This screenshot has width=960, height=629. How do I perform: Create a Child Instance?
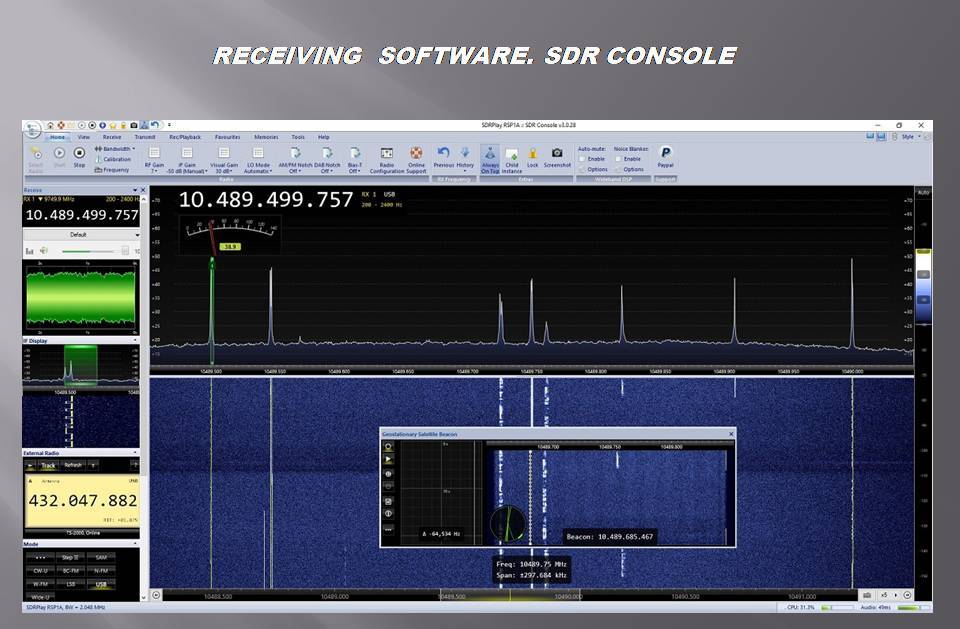coord(512,159)
